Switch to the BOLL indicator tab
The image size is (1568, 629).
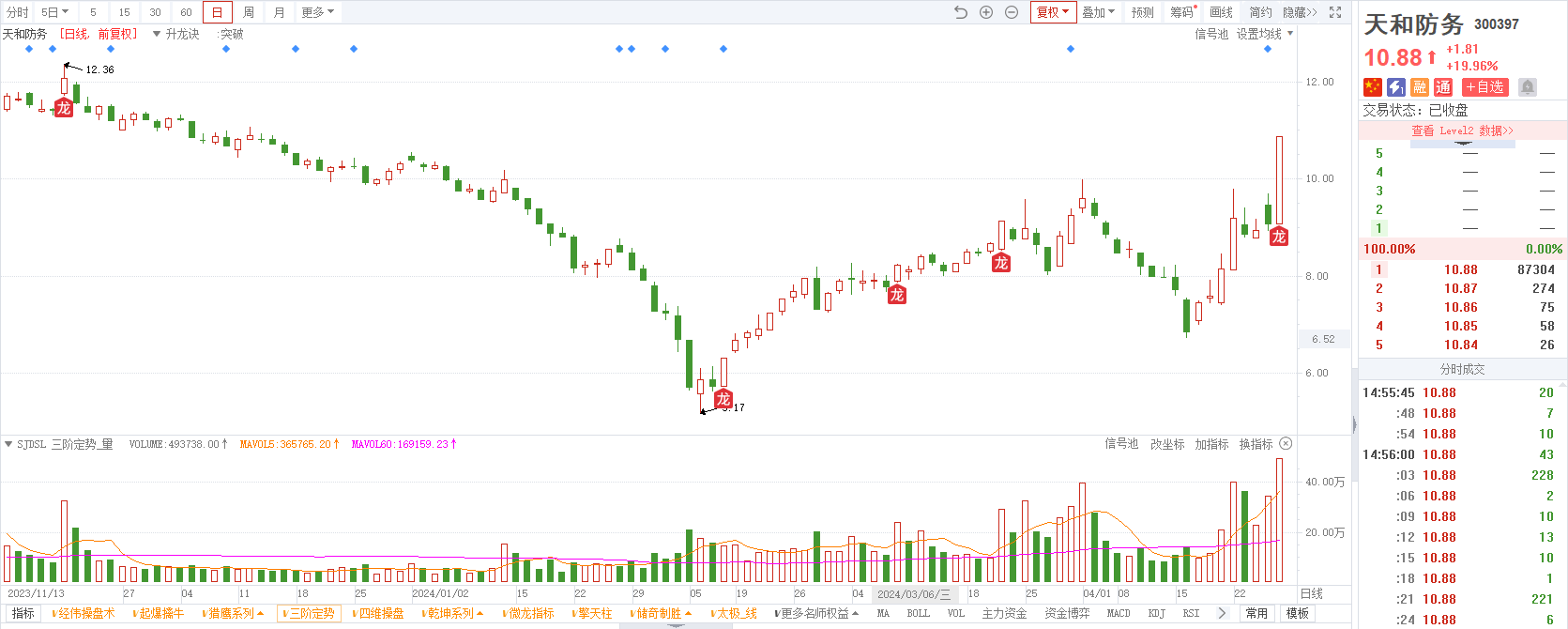pyautogui.click(x=919, y=613)
